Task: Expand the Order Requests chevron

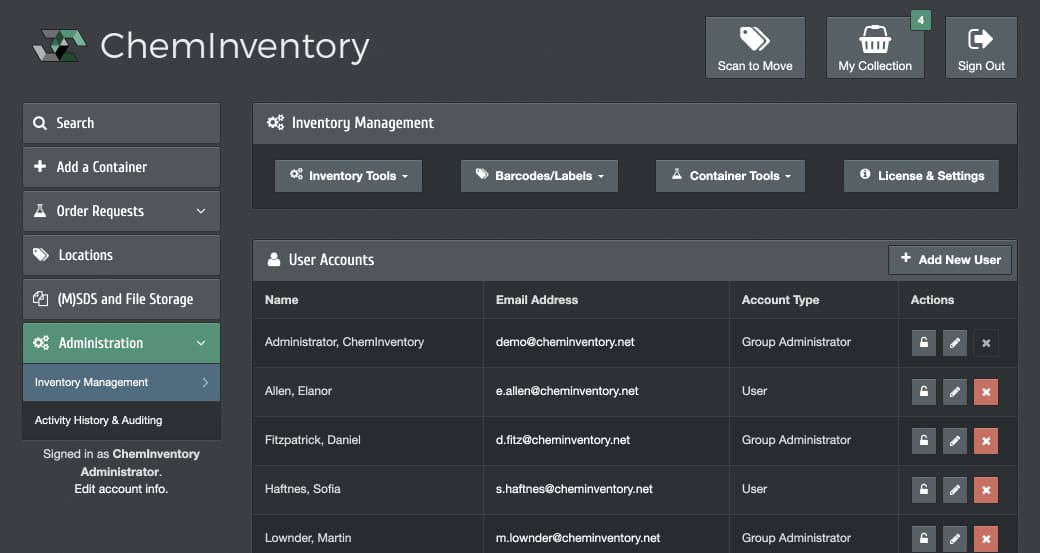Action: tap(201, 211)
